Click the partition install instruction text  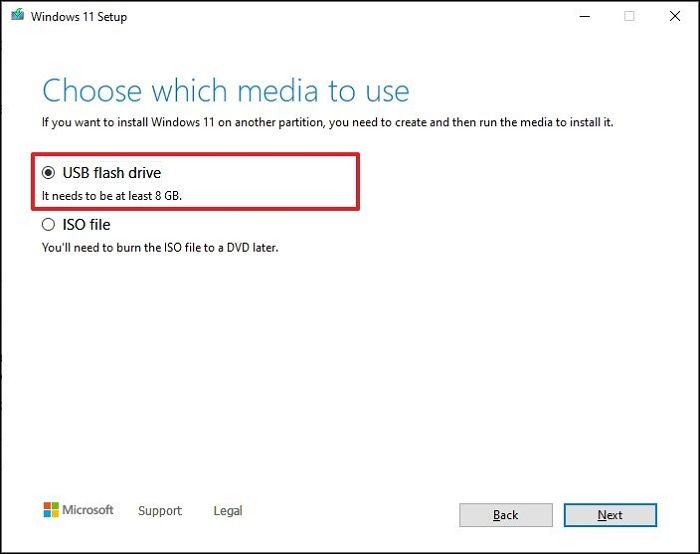pos(326,122)
